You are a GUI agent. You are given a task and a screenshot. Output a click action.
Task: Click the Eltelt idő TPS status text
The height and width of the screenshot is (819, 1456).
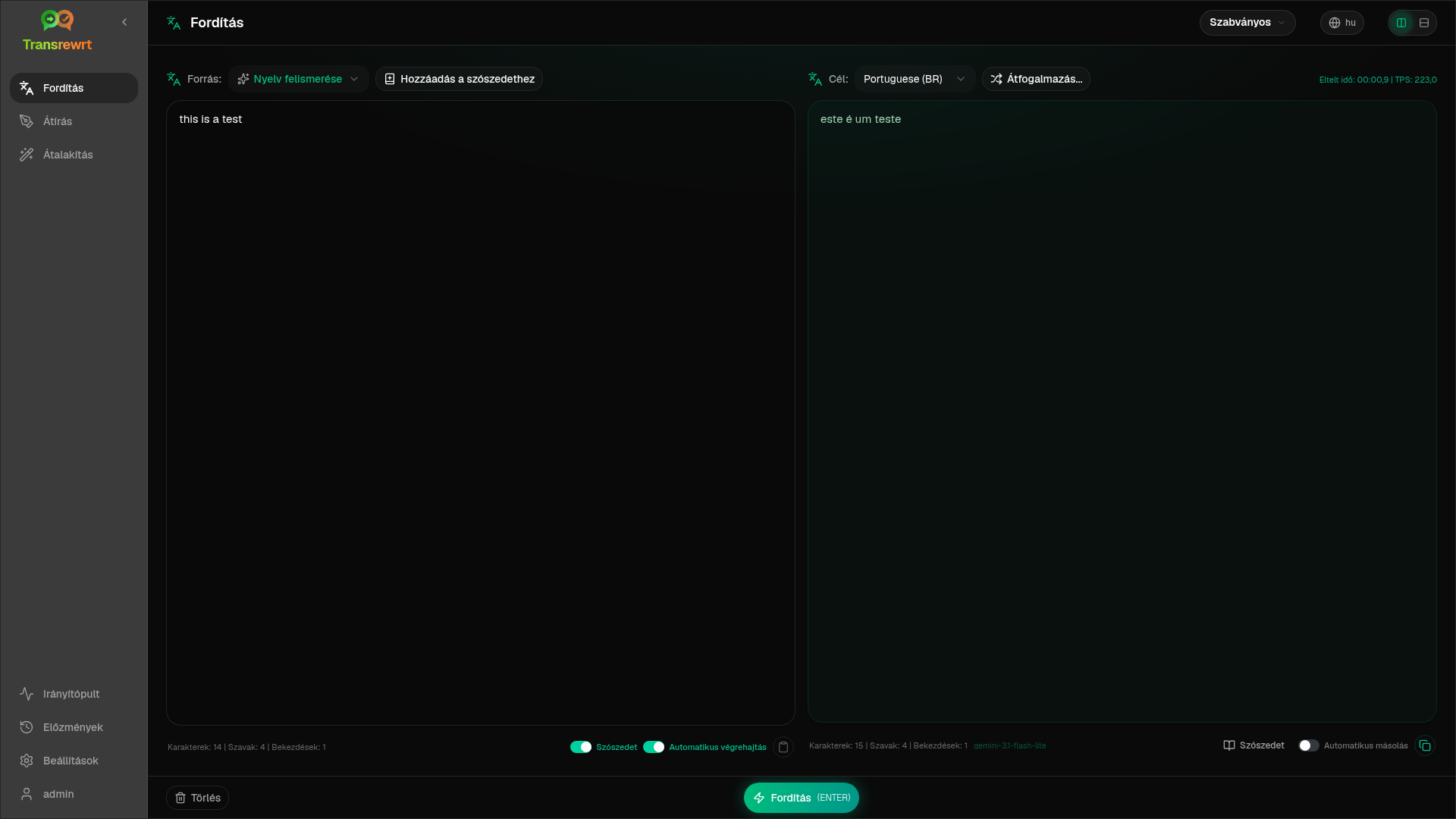tap(1378, 80)
